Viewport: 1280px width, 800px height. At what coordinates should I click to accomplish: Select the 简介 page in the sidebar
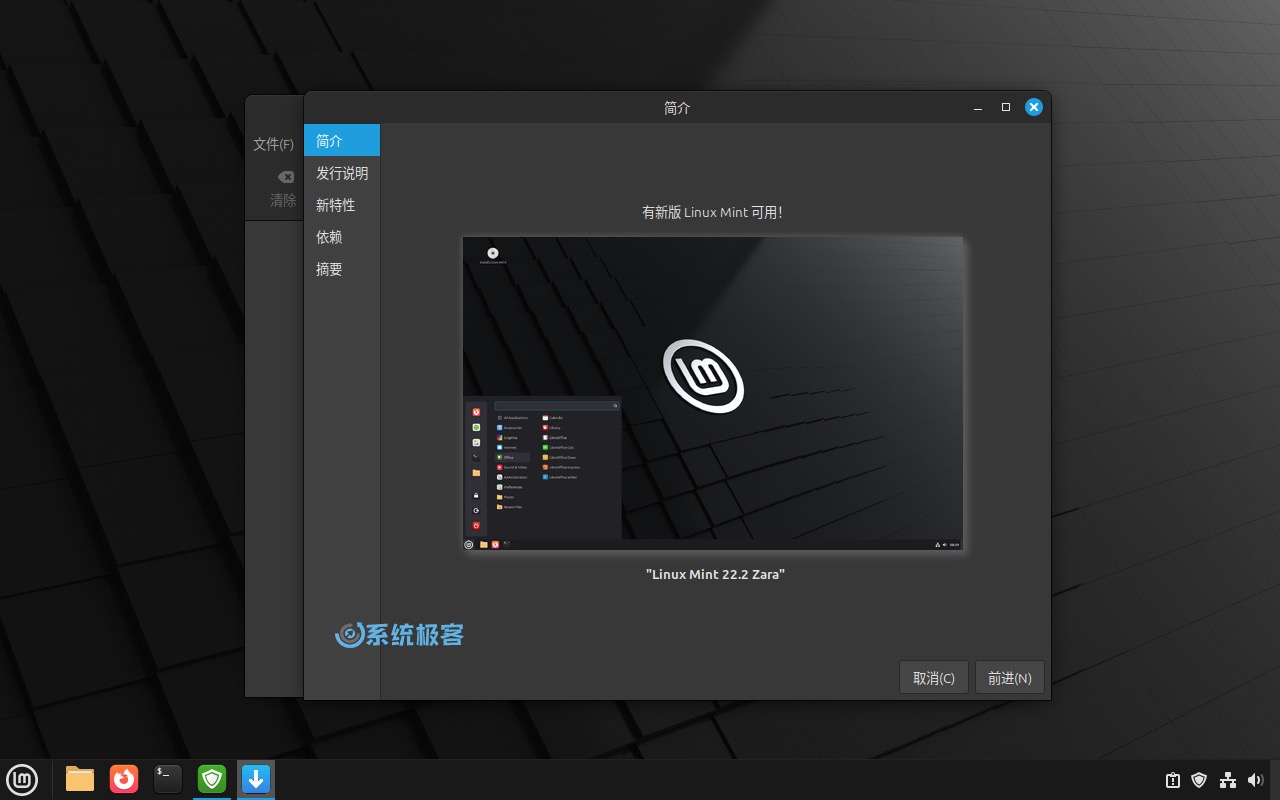342,141
